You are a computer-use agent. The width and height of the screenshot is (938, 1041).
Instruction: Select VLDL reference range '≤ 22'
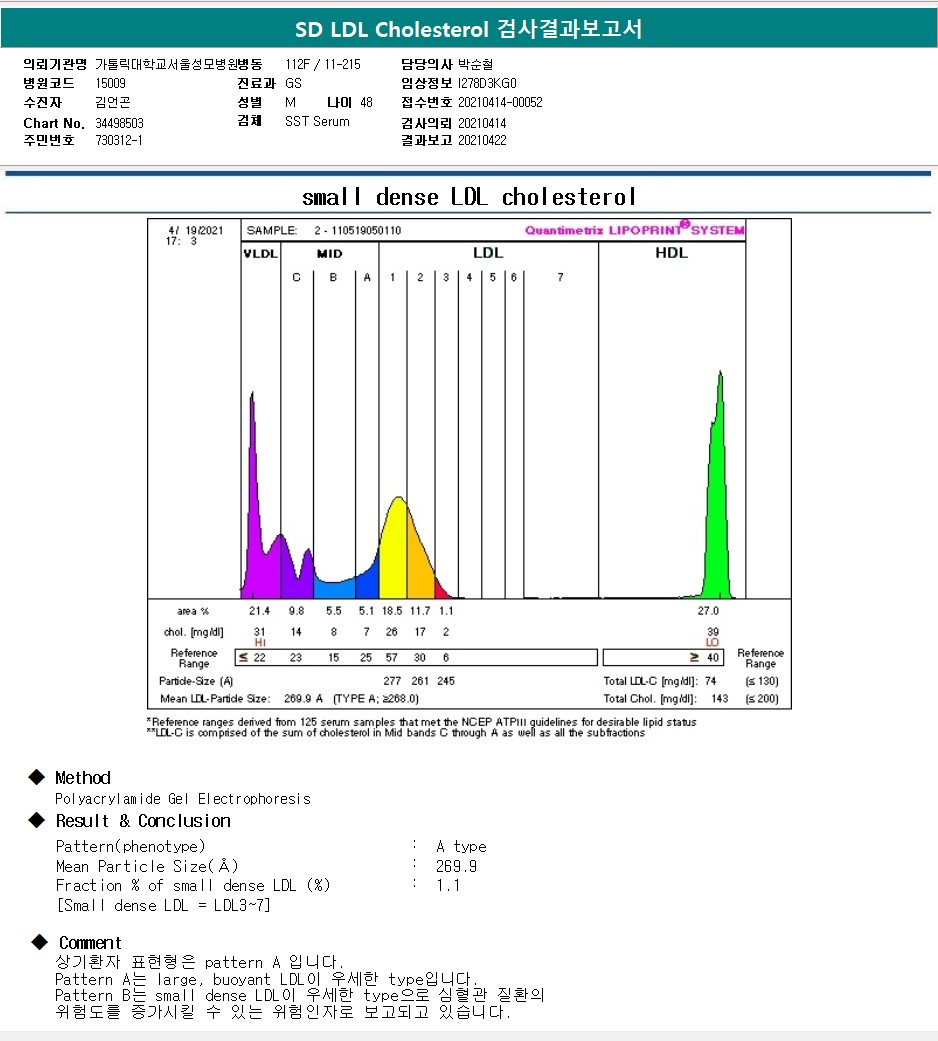coord(252,657)
